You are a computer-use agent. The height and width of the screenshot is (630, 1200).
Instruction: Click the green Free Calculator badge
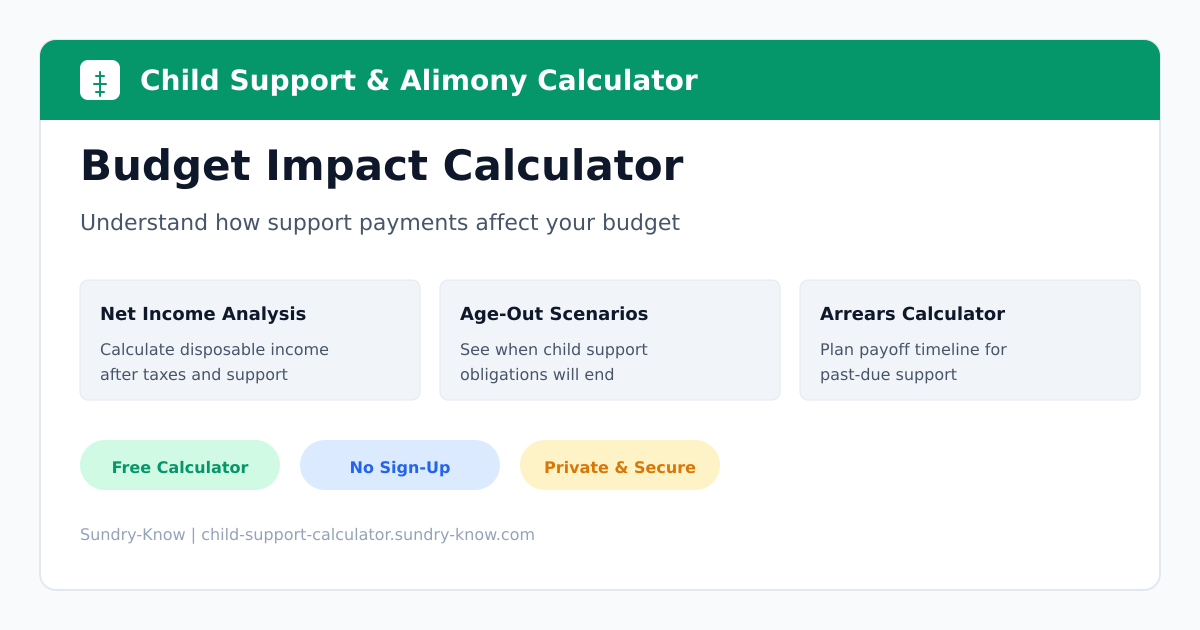click(180, 466)
